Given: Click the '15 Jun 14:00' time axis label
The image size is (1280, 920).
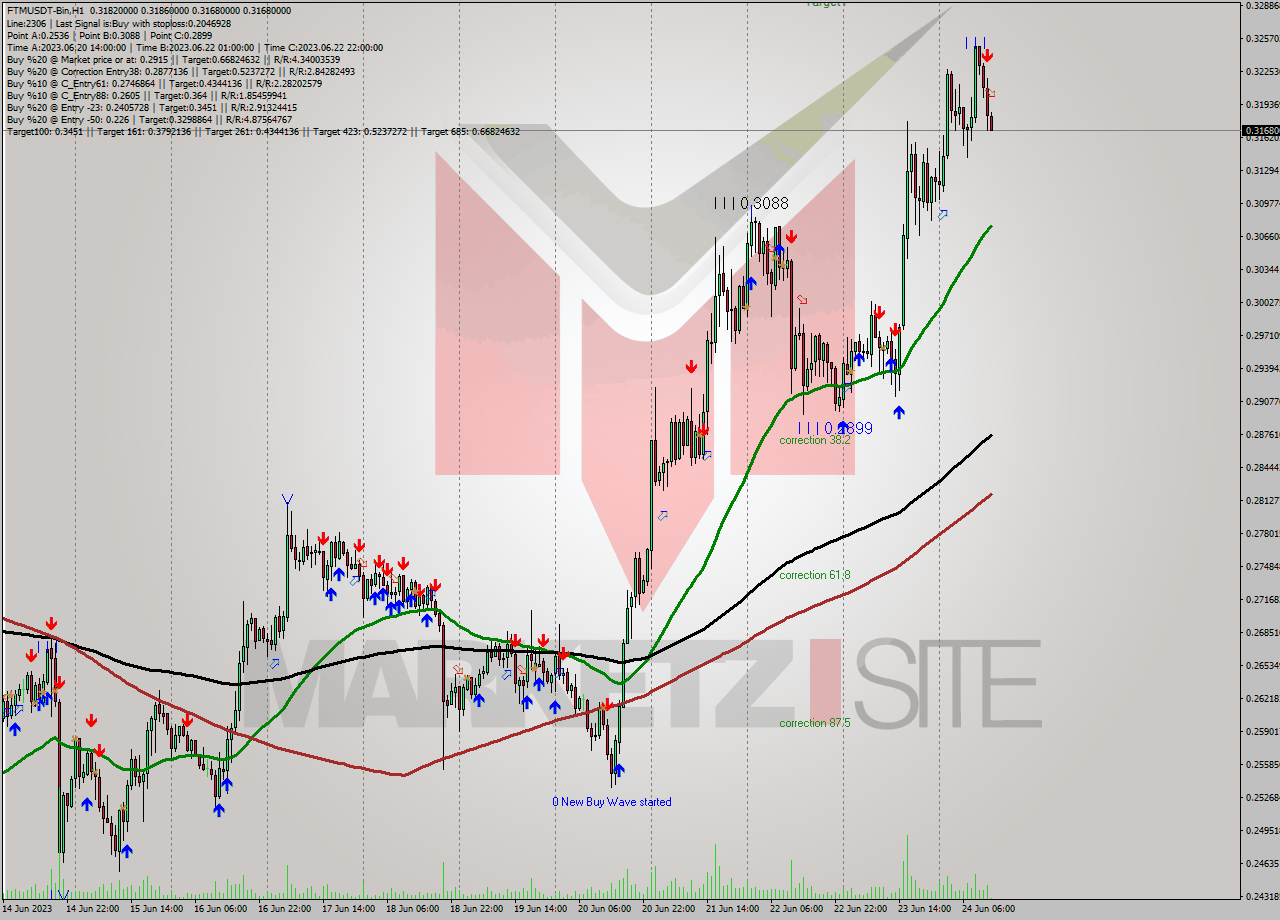Looking at the screenshot, I should click(158, 909).
